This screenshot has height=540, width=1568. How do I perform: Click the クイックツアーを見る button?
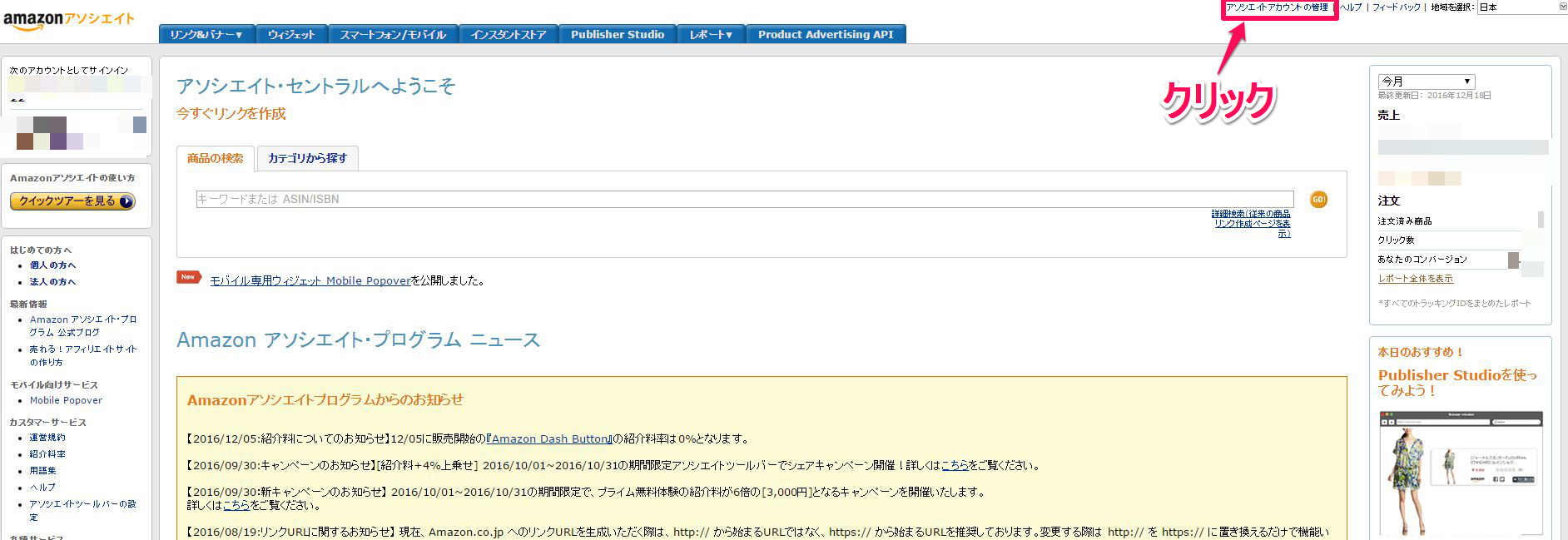coord(72,201)
